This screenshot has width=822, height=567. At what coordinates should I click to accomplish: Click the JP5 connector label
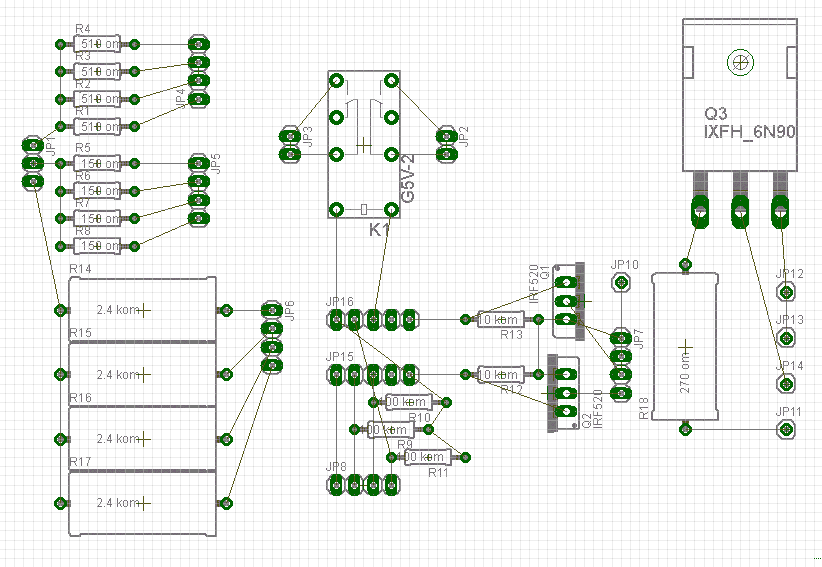215,163
